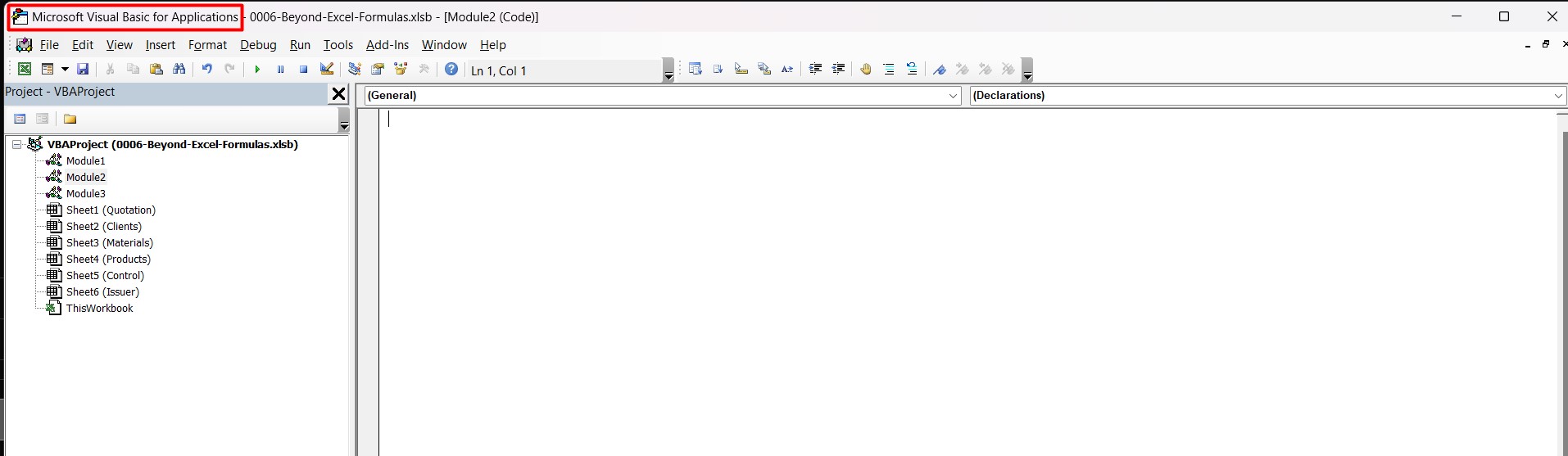Click the Insert UserForm toolbar icon
Screen dimensions: 1568x456
(48, 70)
